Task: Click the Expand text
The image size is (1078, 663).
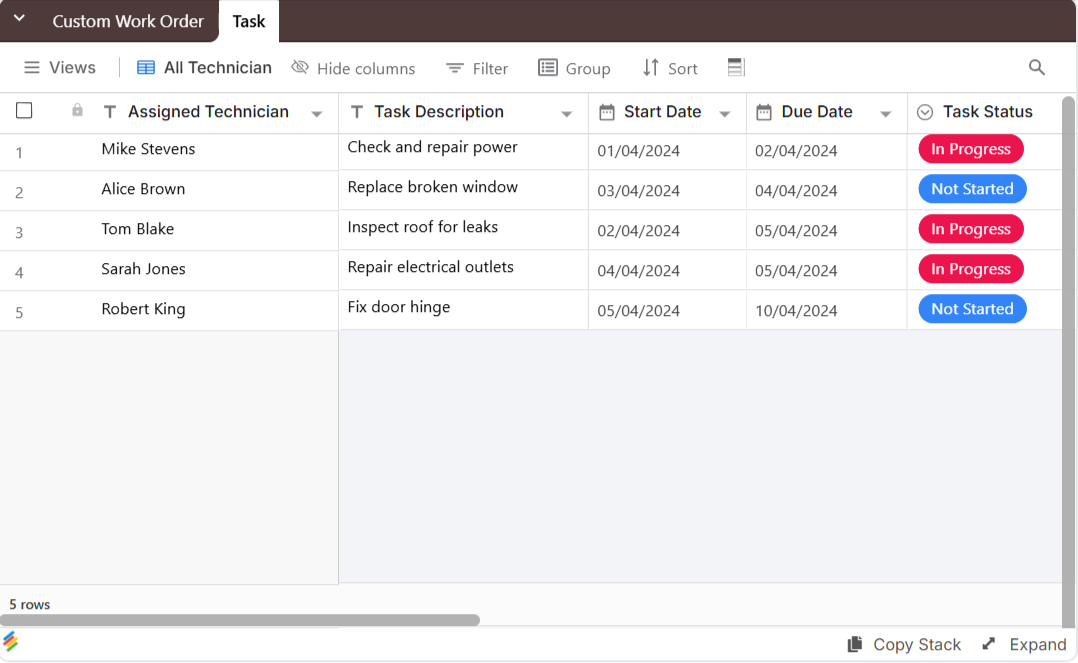Action: tap(1037, 644)
